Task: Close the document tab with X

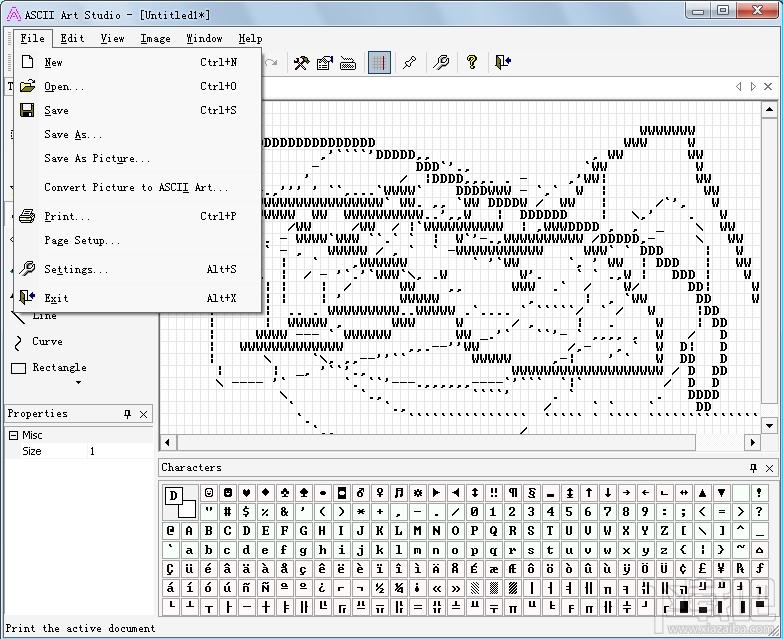Action: pyautogui.click(x=768, y=87)
